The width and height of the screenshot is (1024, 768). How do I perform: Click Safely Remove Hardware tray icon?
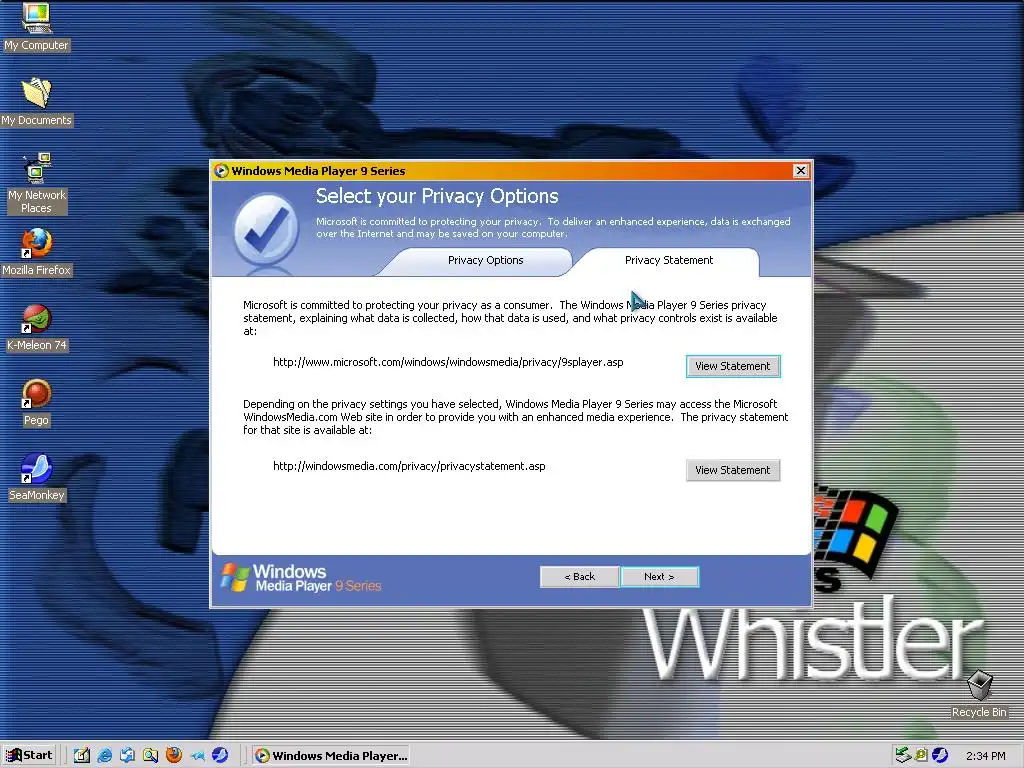coord(903,755)
